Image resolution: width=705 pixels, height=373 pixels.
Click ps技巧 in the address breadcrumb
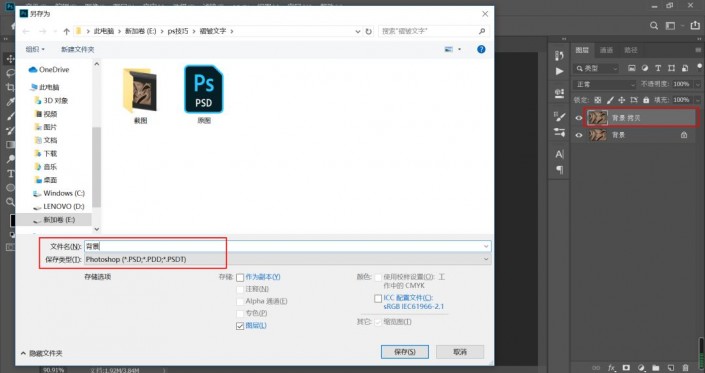click(x=178, y=31)
